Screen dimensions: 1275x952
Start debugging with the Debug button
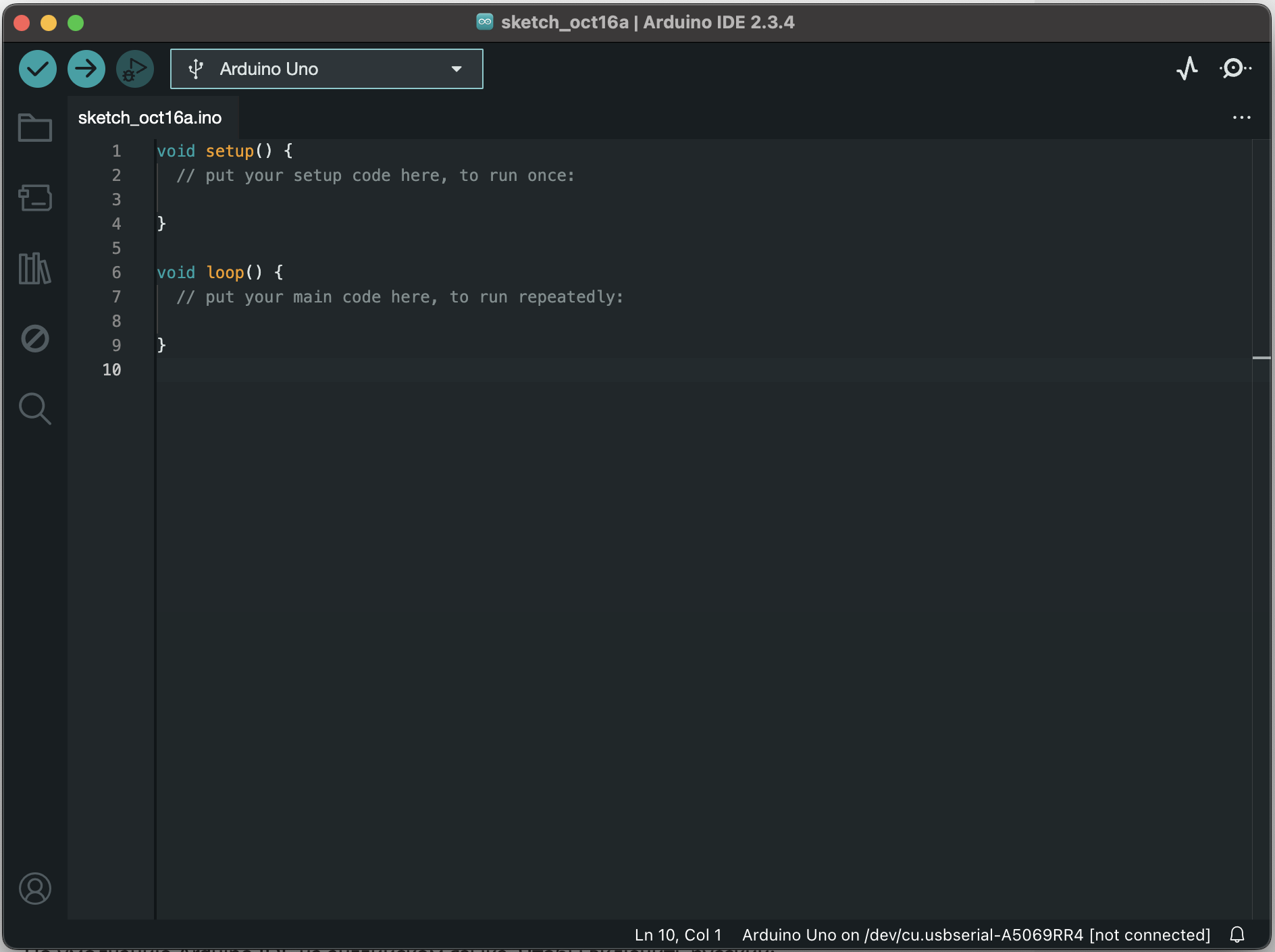135,69
